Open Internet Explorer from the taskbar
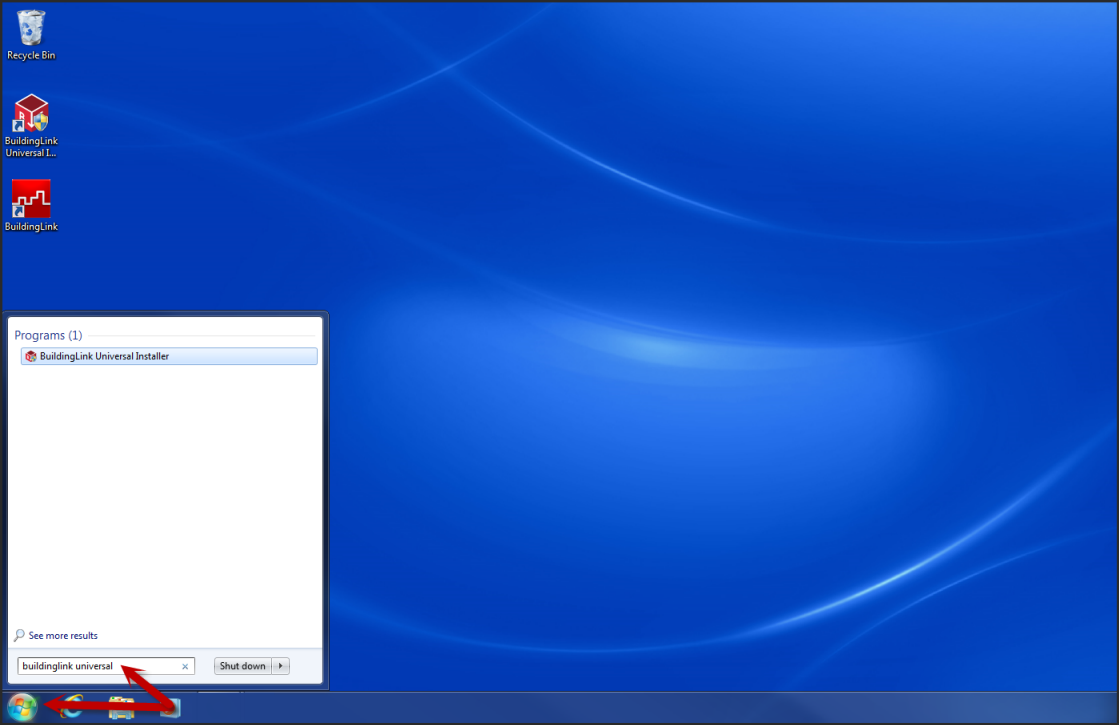Image resolution: width=1119 pixels, height=725 pixels. click(71, 708)
